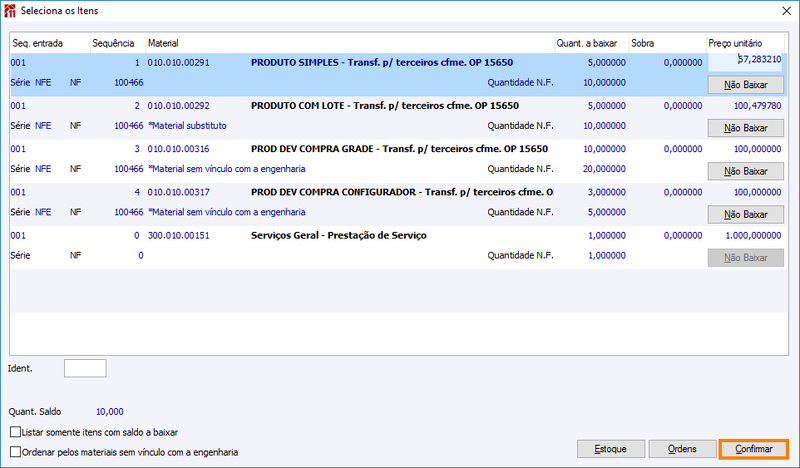This screenshot has height=468, width=800.
Task: Click the 'Material' column header
Action: point(350,43)
